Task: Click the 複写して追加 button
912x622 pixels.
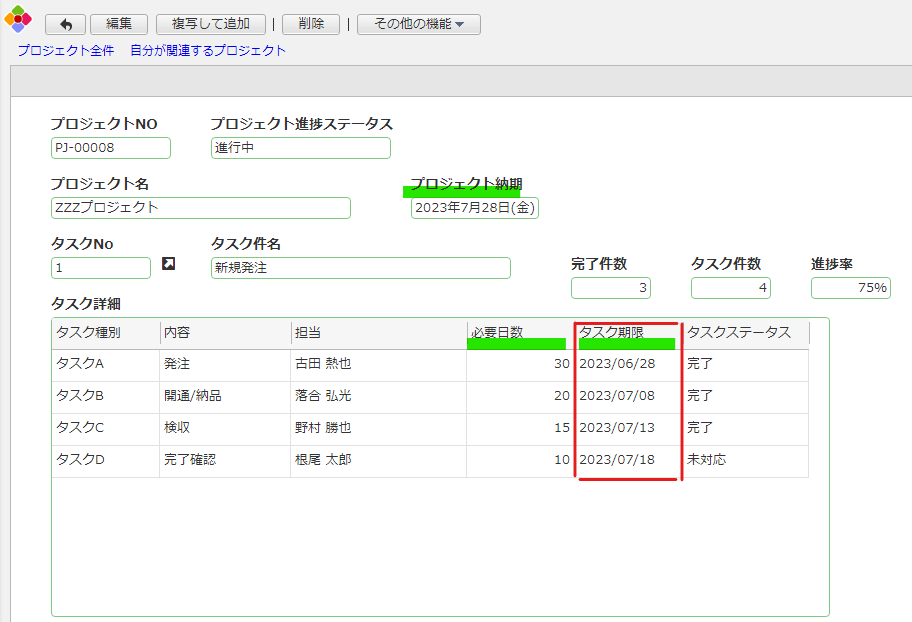Action: click(211, 25)
